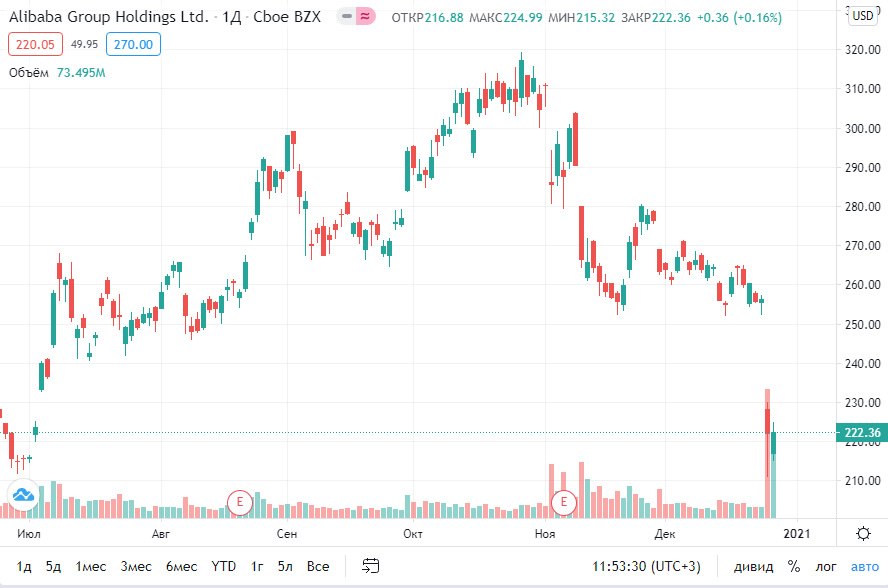
Task: Enable the лог logarithmic scale
Action: pos(826,566)
